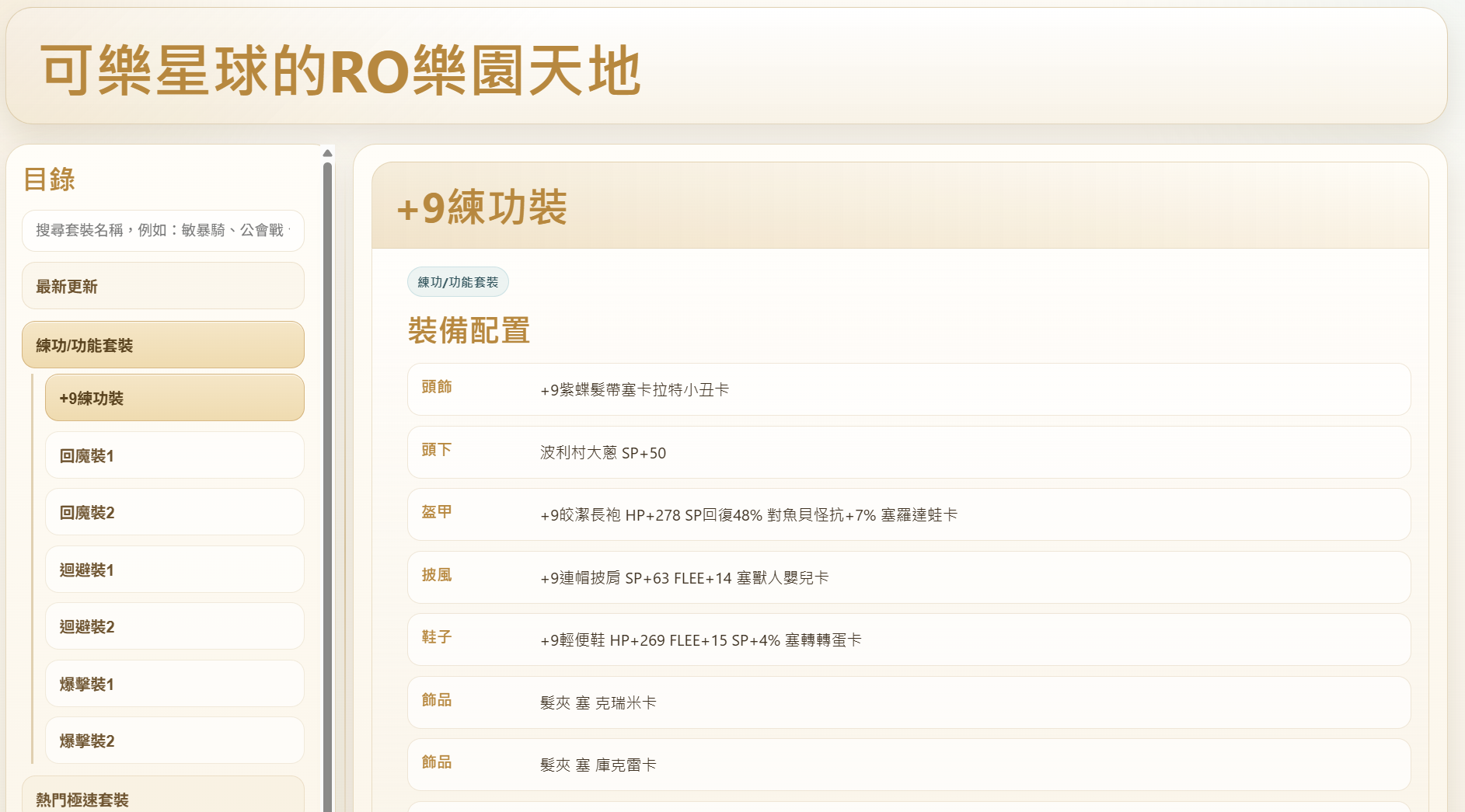Click the site title 可樂星球的RO樂園天地
Image resolution: width=1465 pixels, height=812 pixels.
click(340, 70)
